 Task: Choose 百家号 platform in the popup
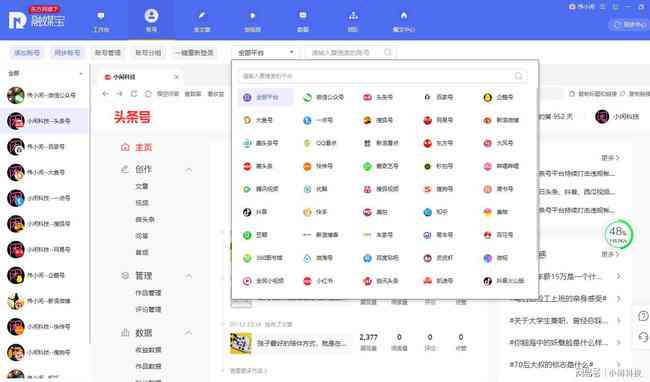pyautogui.click(x=439, y=97)
